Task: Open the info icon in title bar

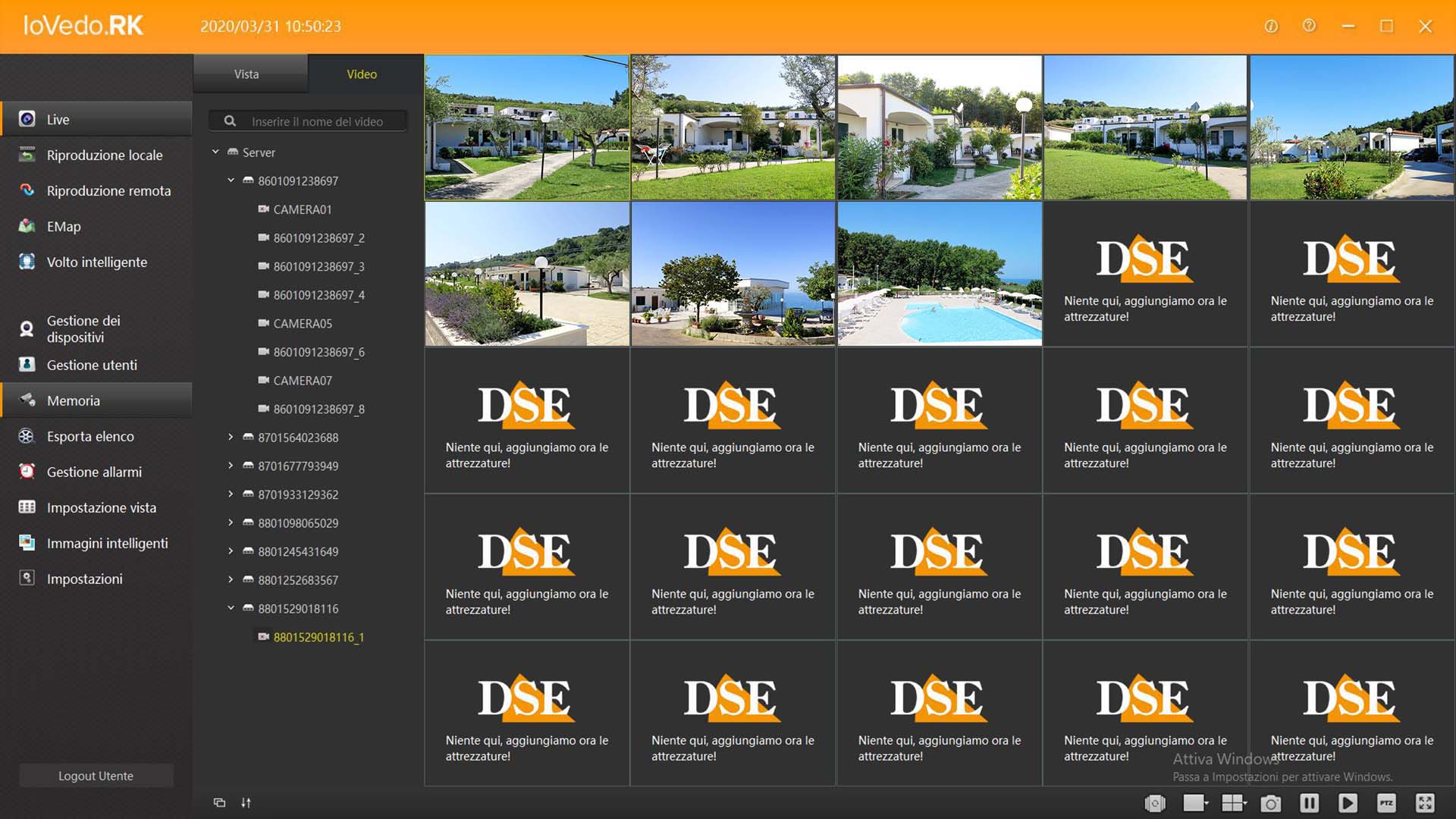Action: 1271,27
